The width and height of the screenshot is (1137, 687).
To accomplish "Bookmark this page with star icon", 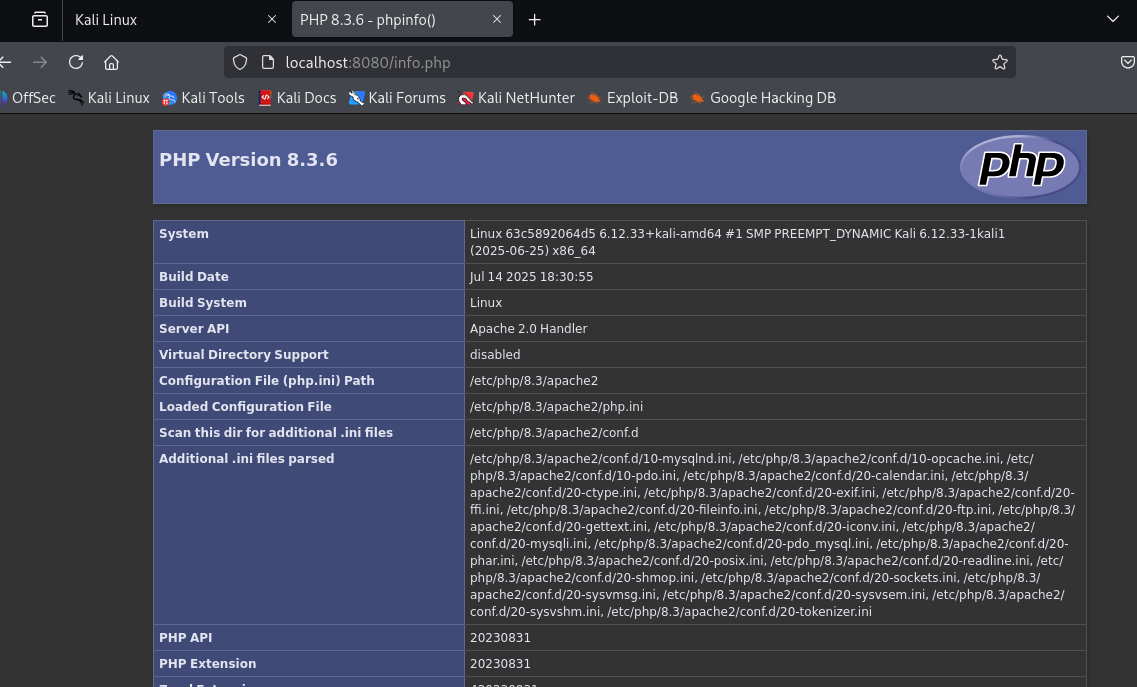I will [999, 62].
